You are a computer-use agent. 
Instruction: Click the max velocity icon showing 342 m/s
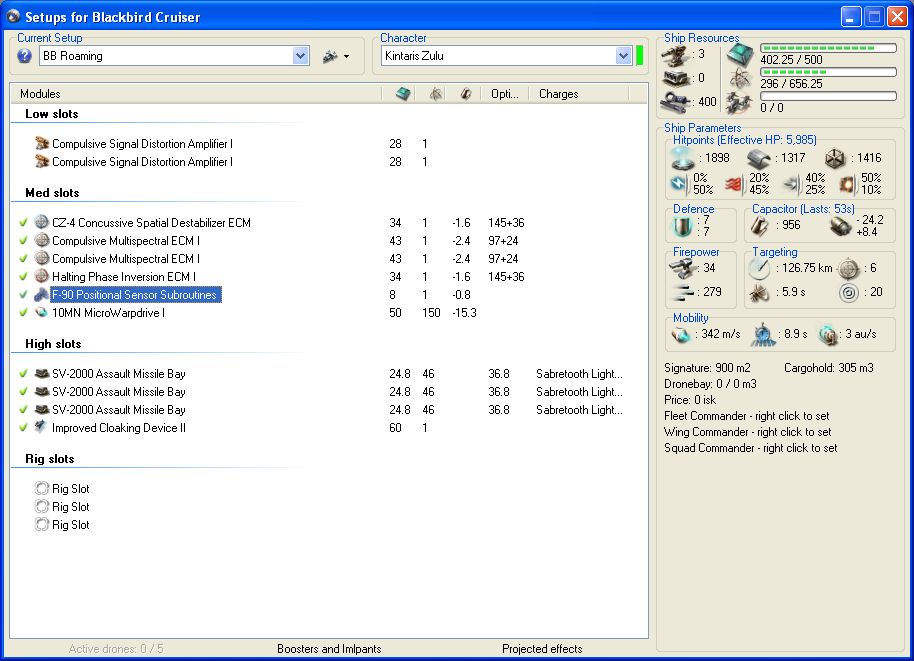click(x=681, y=335)
